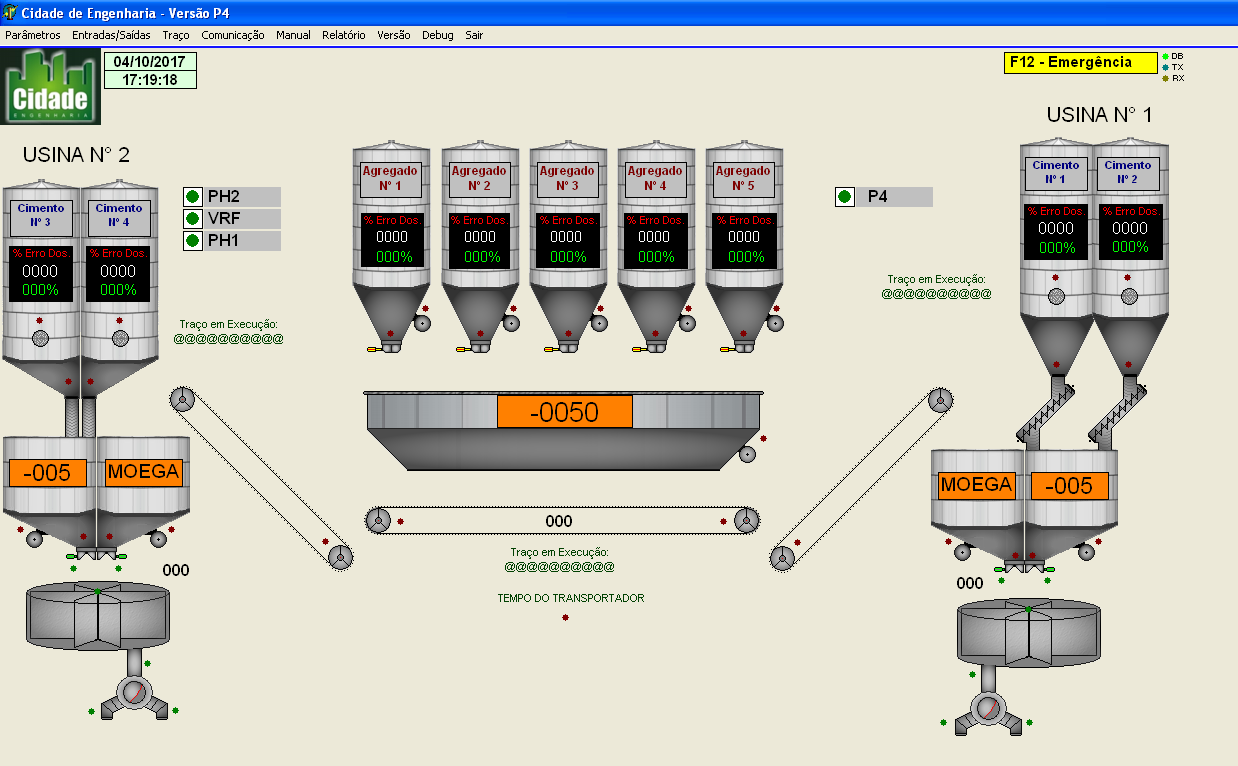Click the Cidade Engenharia logo

51,87
